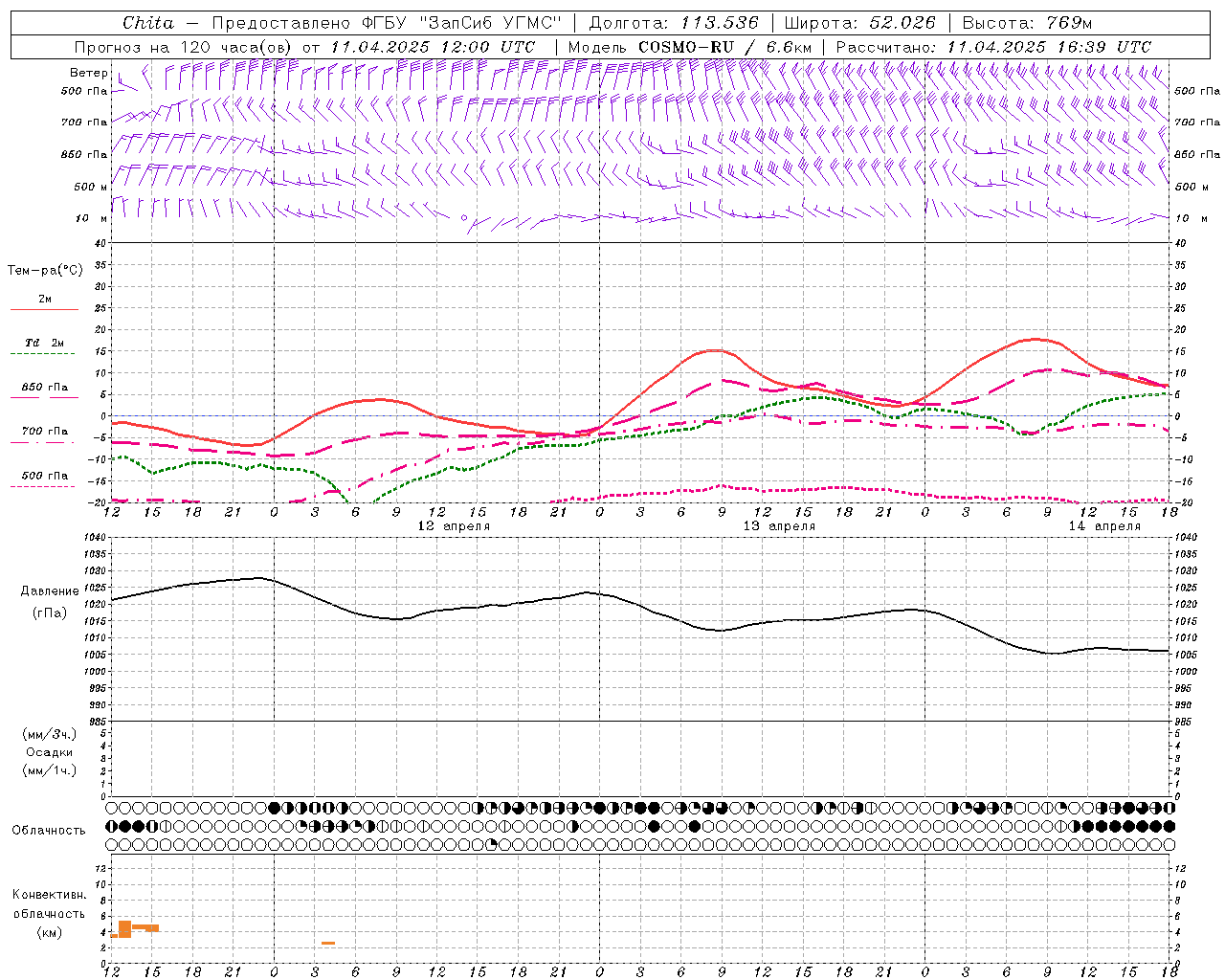Click the "Давление" pressure panel label

coord(50,591)
